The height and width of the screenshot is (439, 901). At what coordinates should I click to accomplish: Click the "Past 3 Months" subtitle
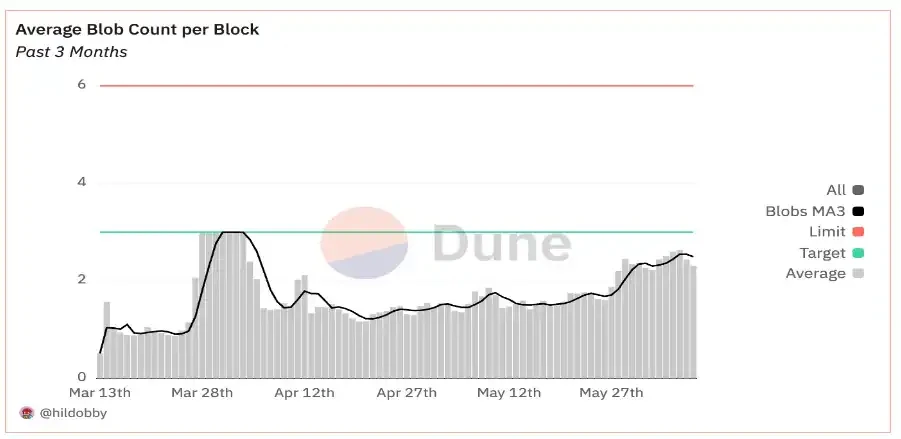(x=71, y=51)
